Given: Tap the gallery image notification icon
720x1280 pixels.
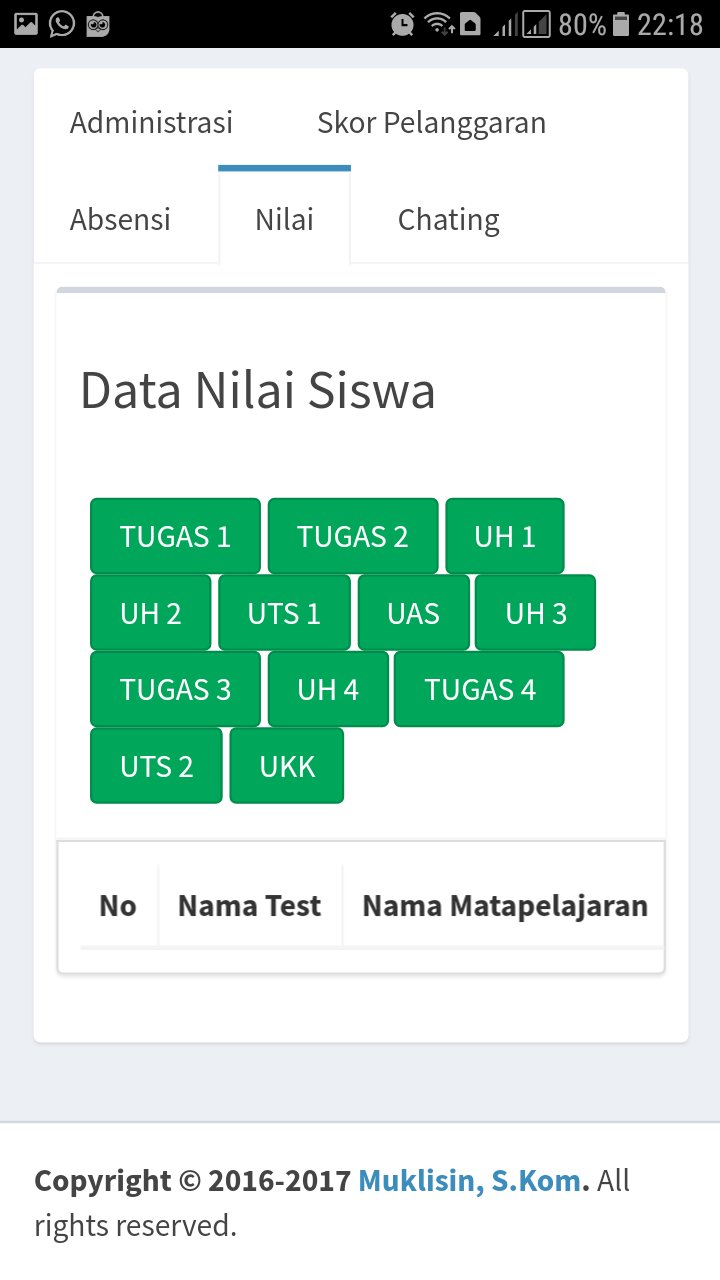Looking at the screenshot, I should pos(26,23).
